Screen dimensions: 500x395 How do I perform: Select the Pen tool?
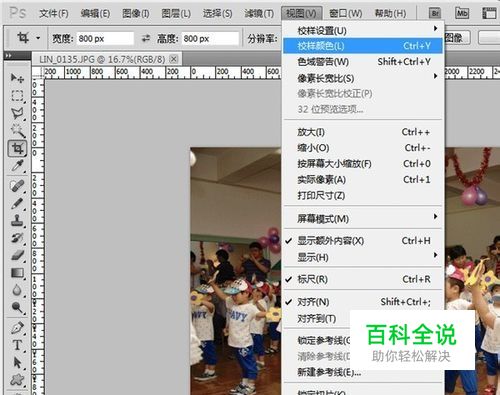(17, 328)
